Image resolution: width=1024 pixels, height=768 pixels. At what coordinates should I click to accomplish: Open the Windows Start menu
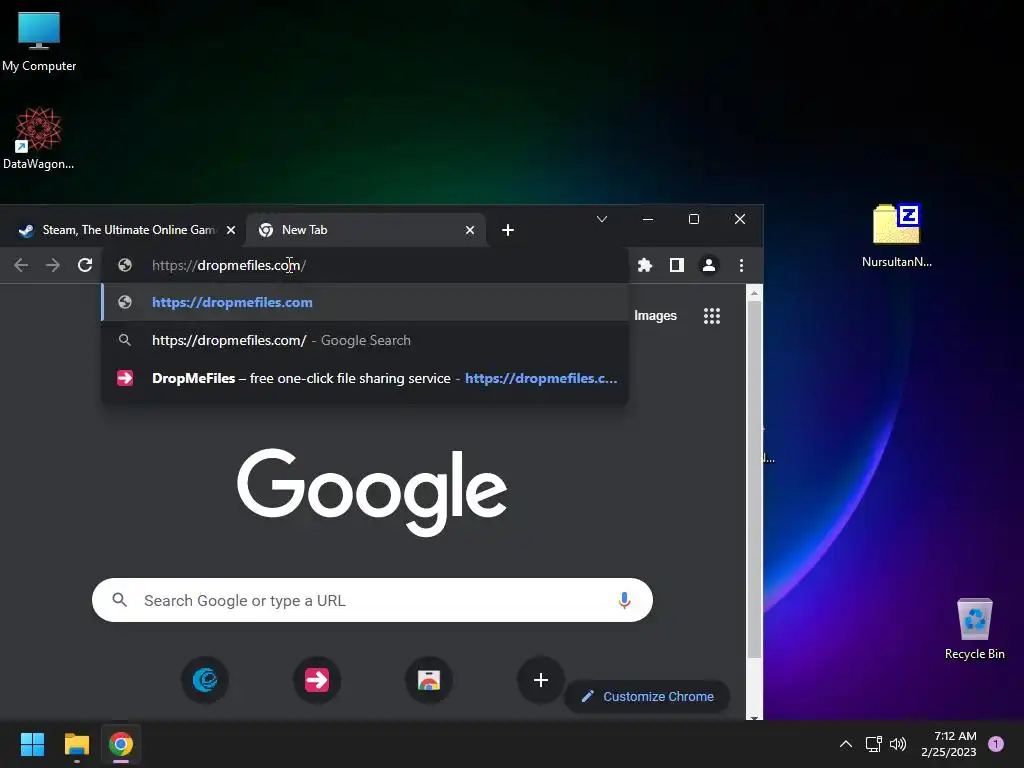click(32, 744)
